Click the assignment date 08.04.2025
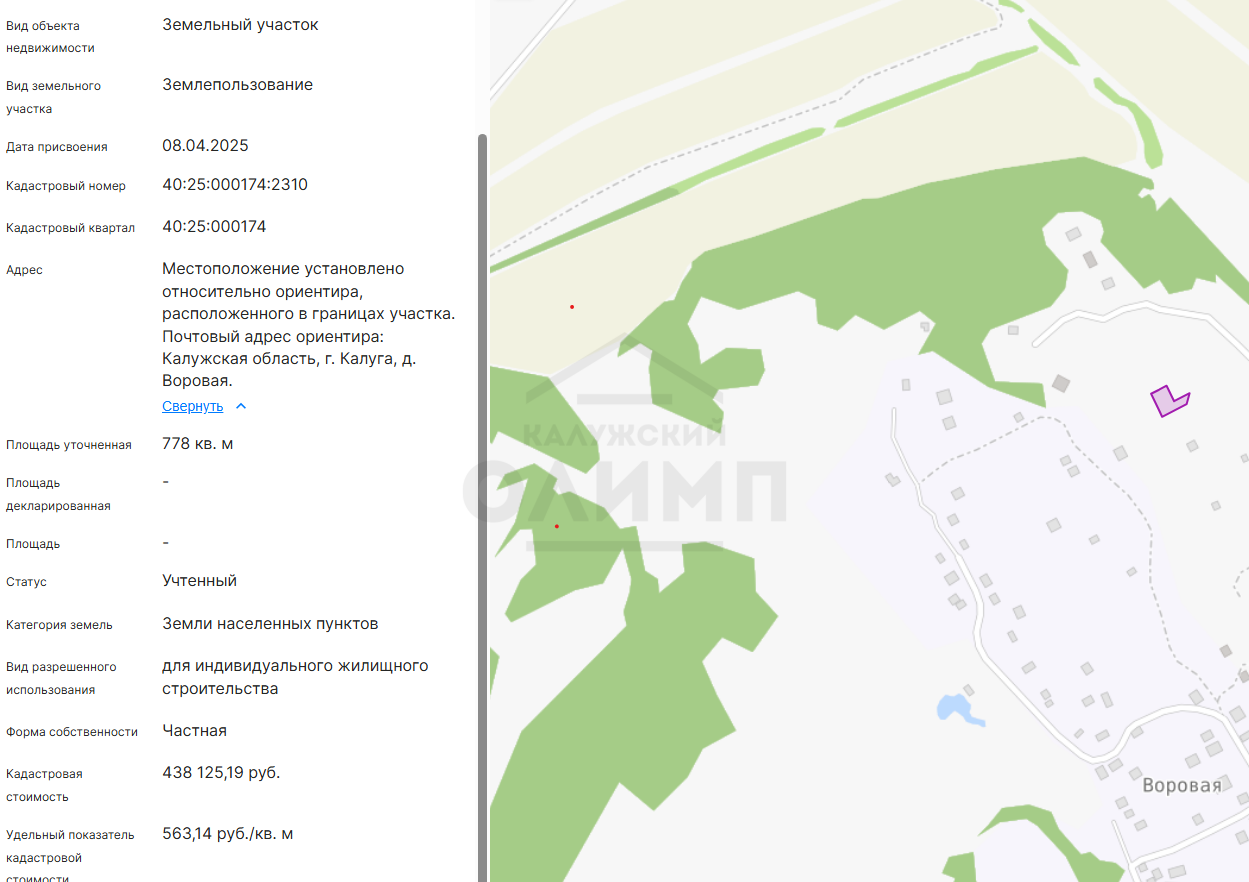This screenshot has height=882, width=1249. [x=205, y=146]
